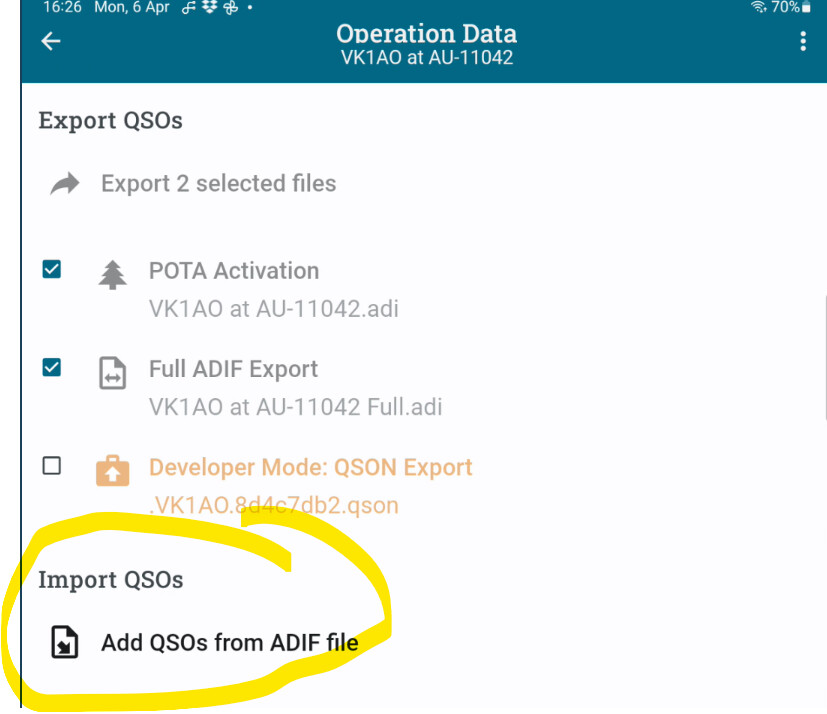This screenshot has width=827, height=714.
Task: Tap the Operation Data header title
Action: tap(426, 34)
